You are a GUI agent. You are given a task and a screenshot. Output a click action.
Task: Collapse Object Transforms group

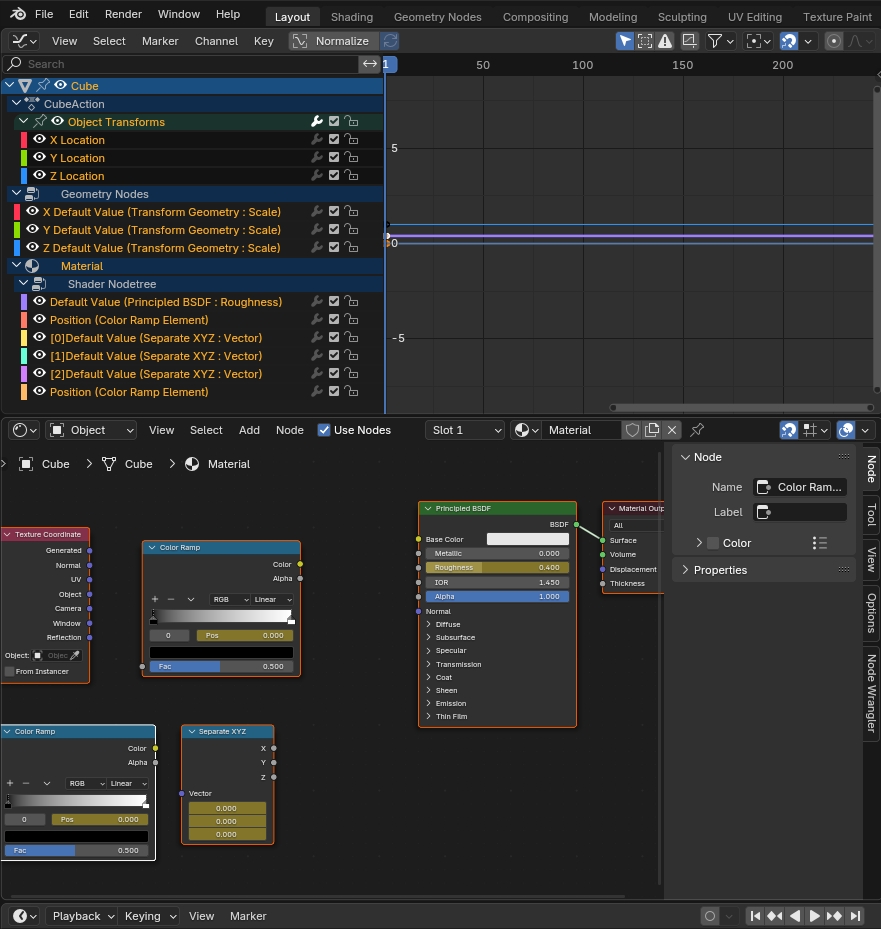click(24, 121)
